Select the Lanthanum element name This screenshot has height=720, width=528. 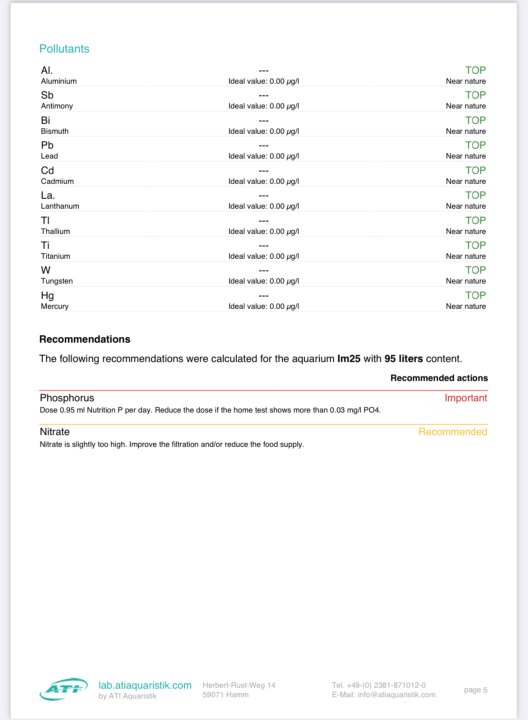tap(60, 206)
